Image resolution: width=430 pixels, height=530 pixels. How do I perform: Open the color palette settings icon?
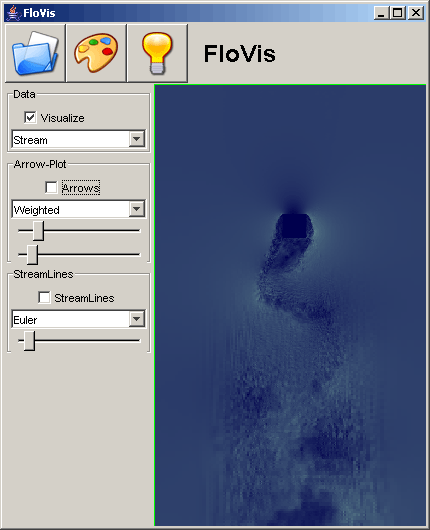click(x=96, y=53)
